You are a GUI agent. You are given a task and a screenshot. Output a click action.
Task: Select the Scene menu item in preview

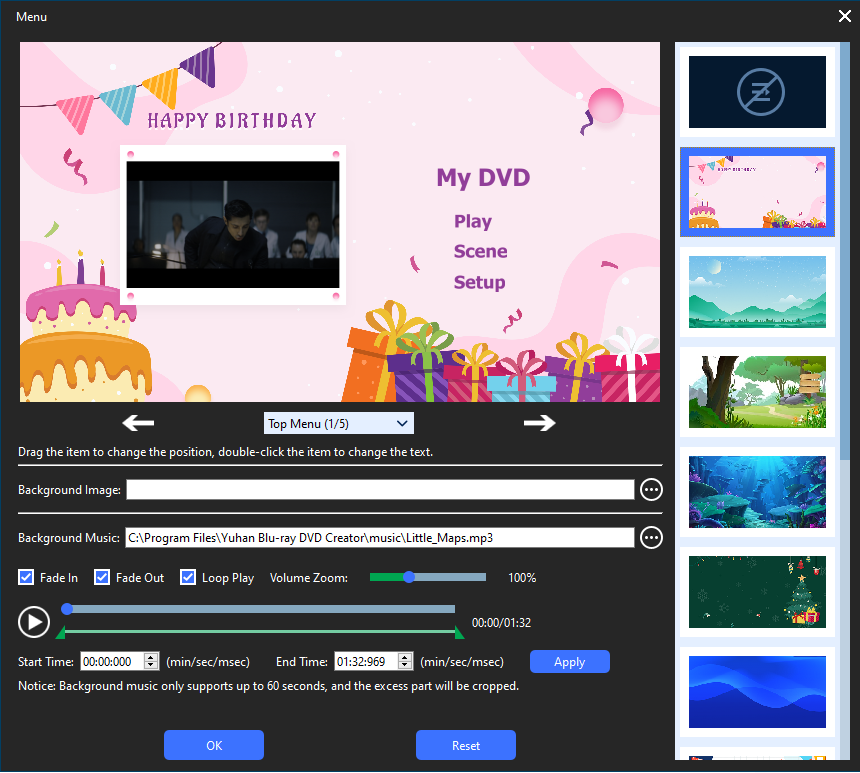point(480,252)
